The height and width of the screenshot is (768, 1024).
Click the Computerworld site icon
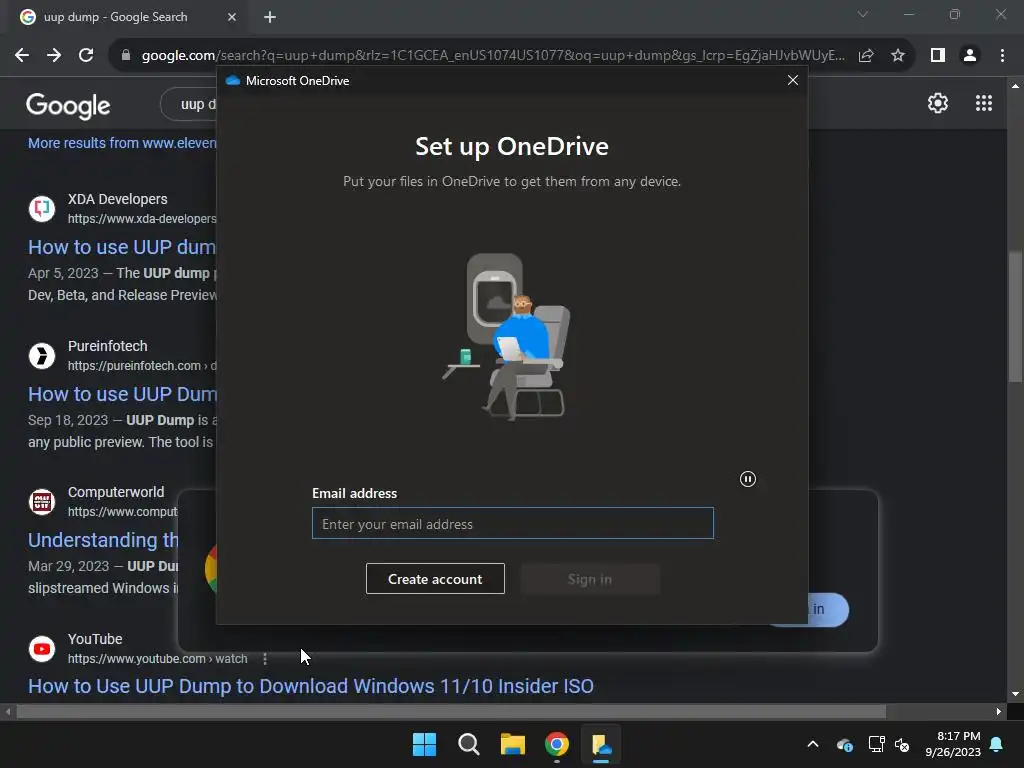click(x=42, y=502)
